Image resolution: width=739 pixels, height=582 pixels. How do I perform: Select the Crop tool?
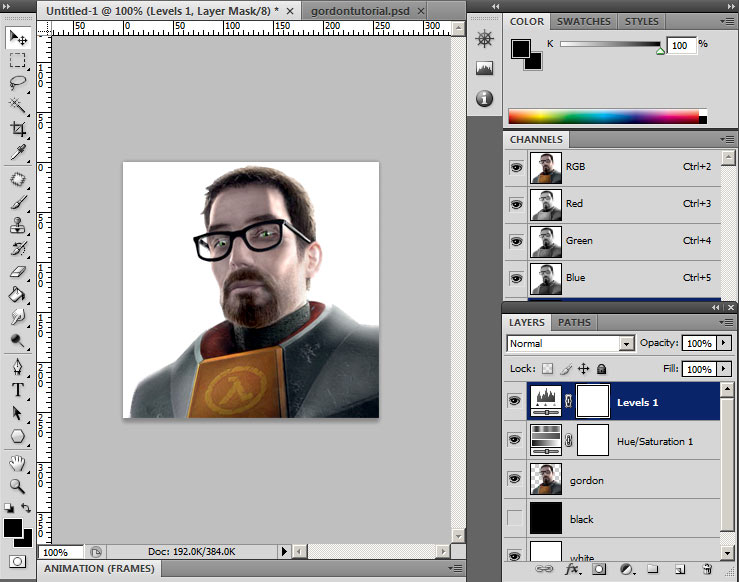pyautogui.click(x=18, y=129)
